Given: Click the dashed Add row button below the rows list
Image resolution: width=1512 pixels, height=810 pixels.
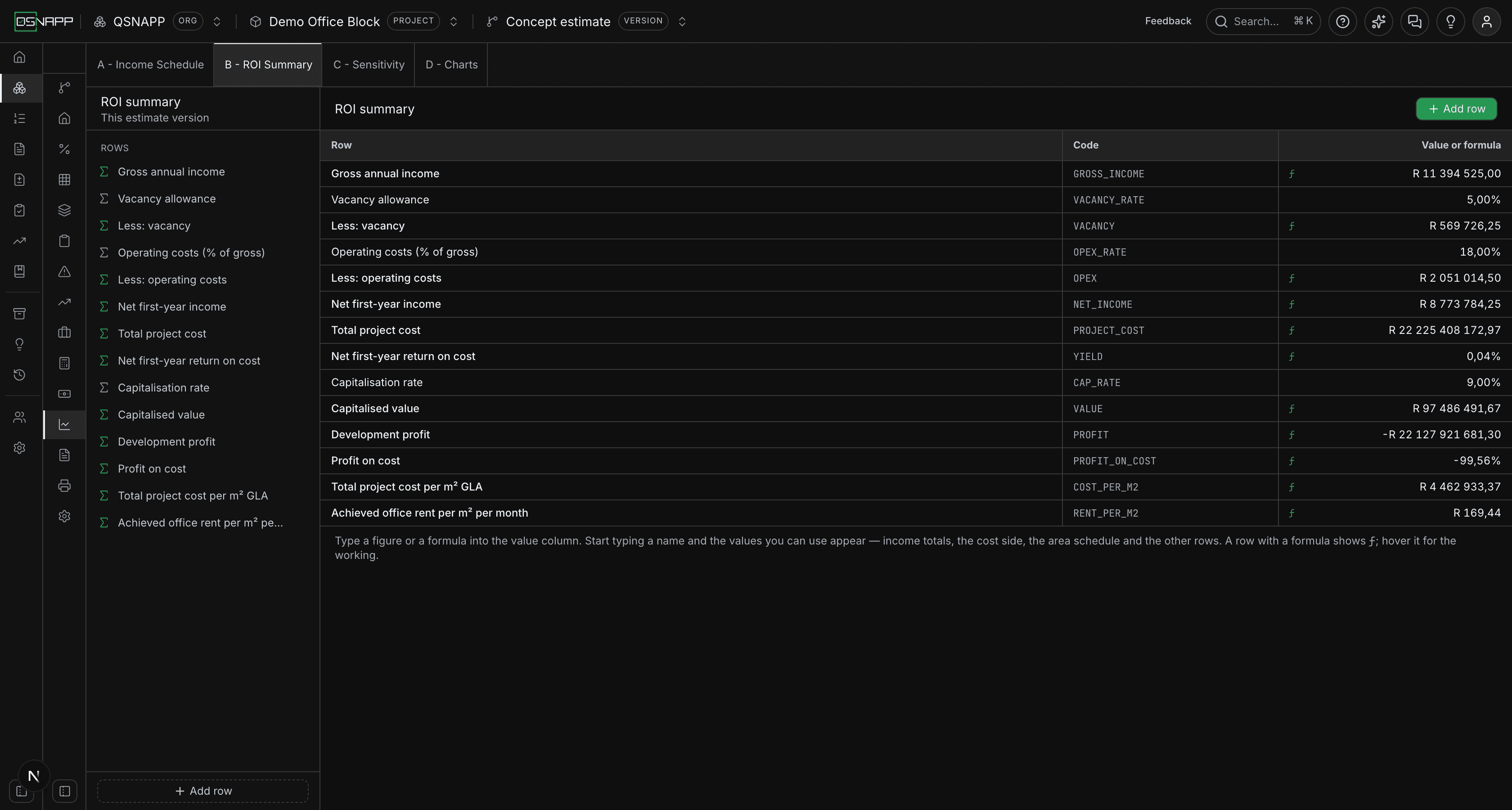Looking at the screenshot, I should (x=203, y=791).
